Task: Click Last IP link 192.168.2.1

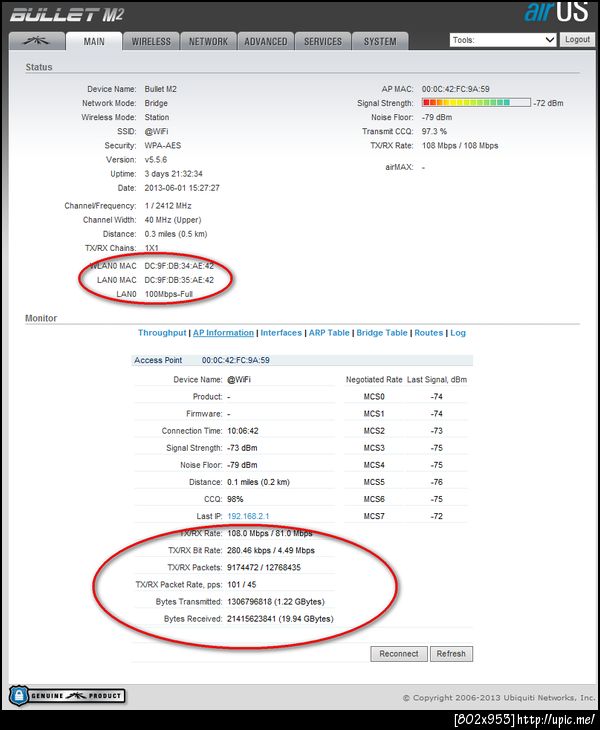Action: [248, 516]
